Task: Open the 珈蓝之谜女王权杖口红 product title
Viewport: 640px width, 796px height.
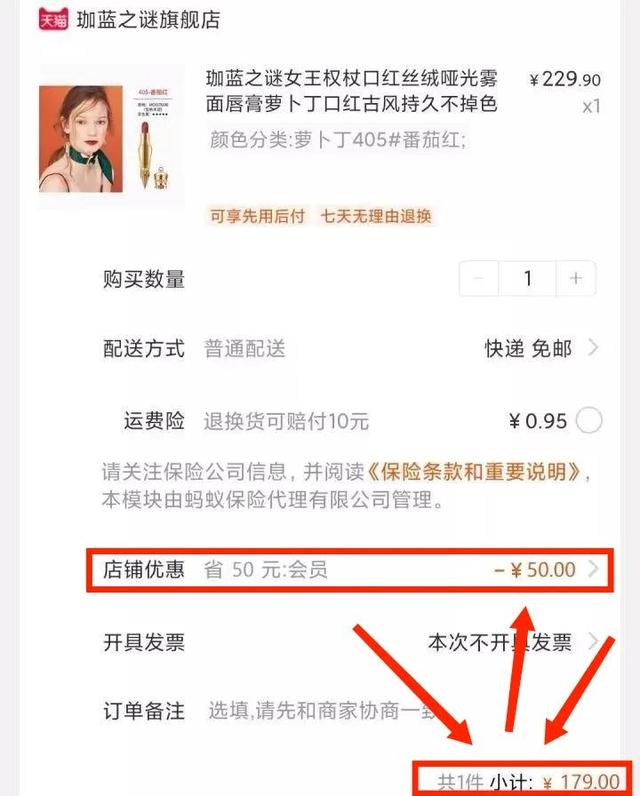Action: 351,91
